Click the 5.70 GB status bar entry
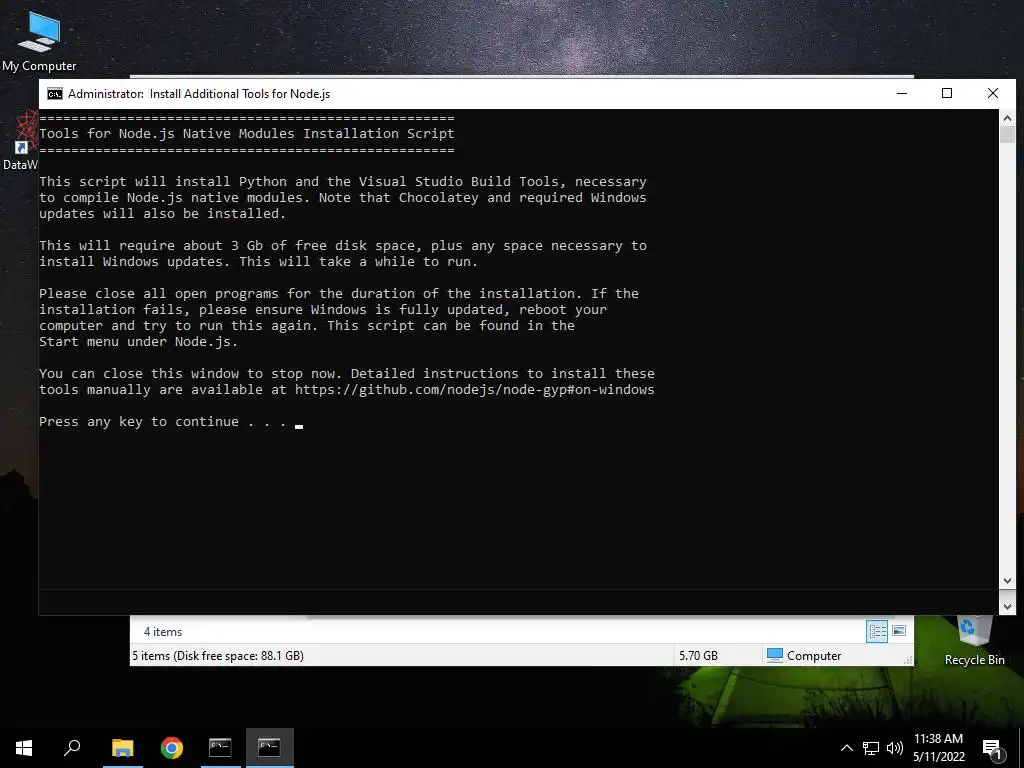 [698, 655]
